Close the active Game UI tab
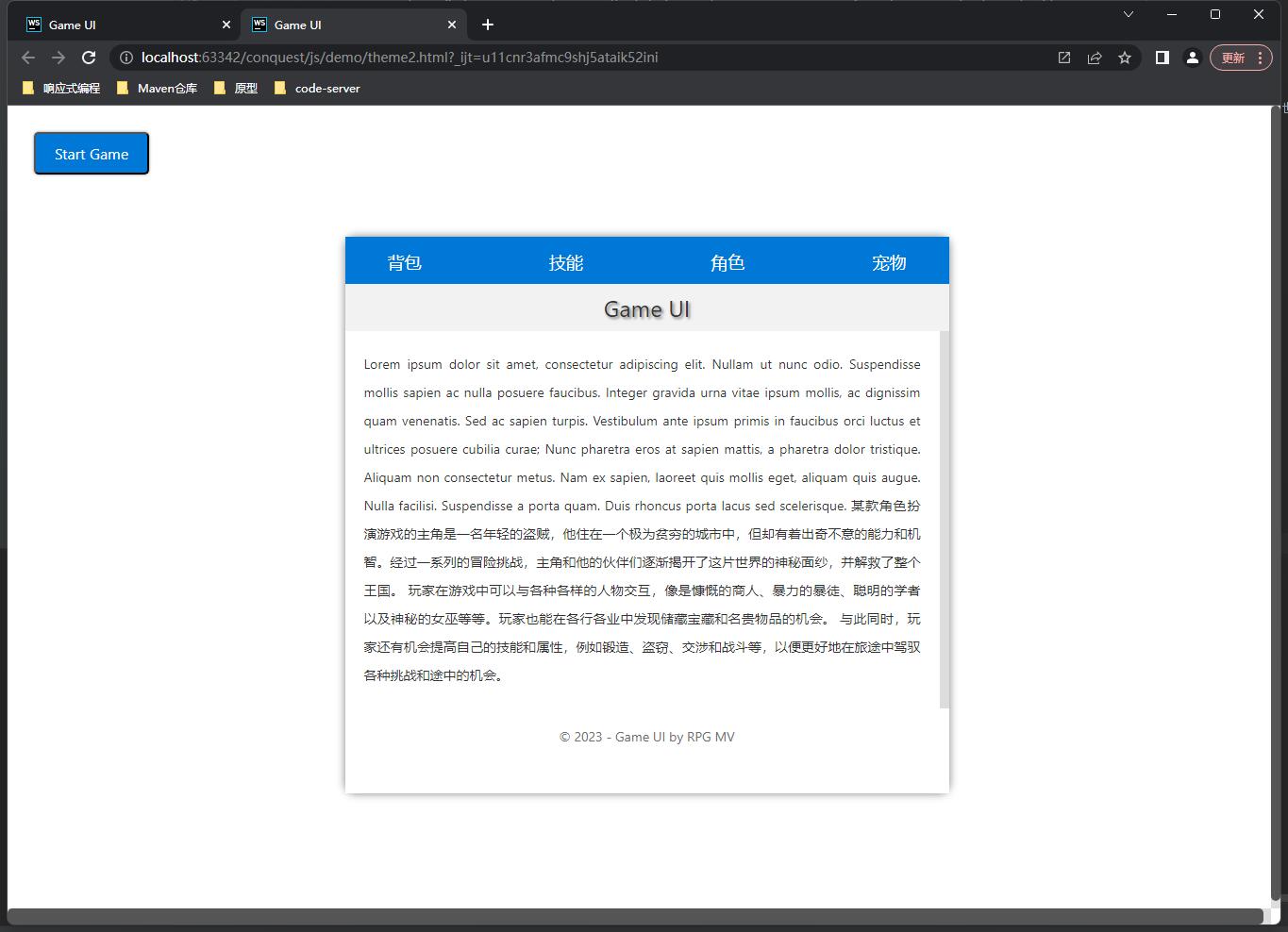Image resolution: width=1288 pixels, height=932 pixels. click(451, 25)
